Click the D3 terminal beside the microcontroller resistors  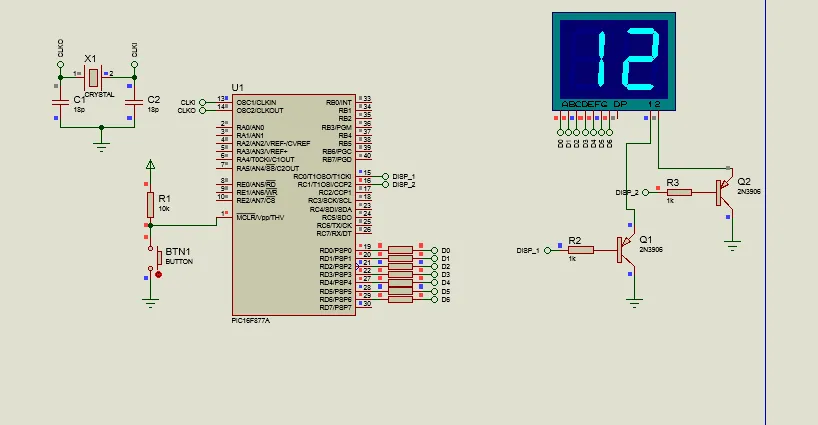pos(435,275)
